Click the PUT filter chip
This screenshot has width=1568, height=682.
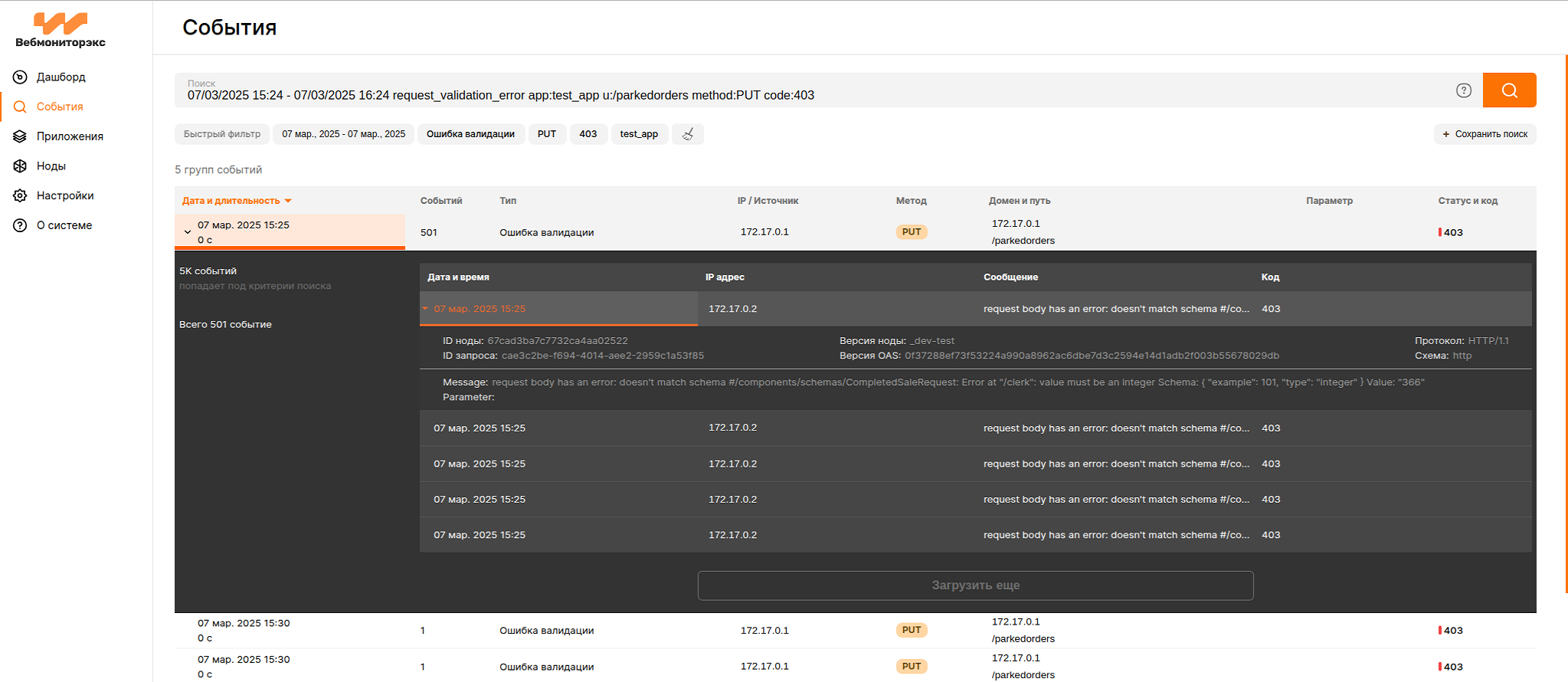[x=546, y=134]
